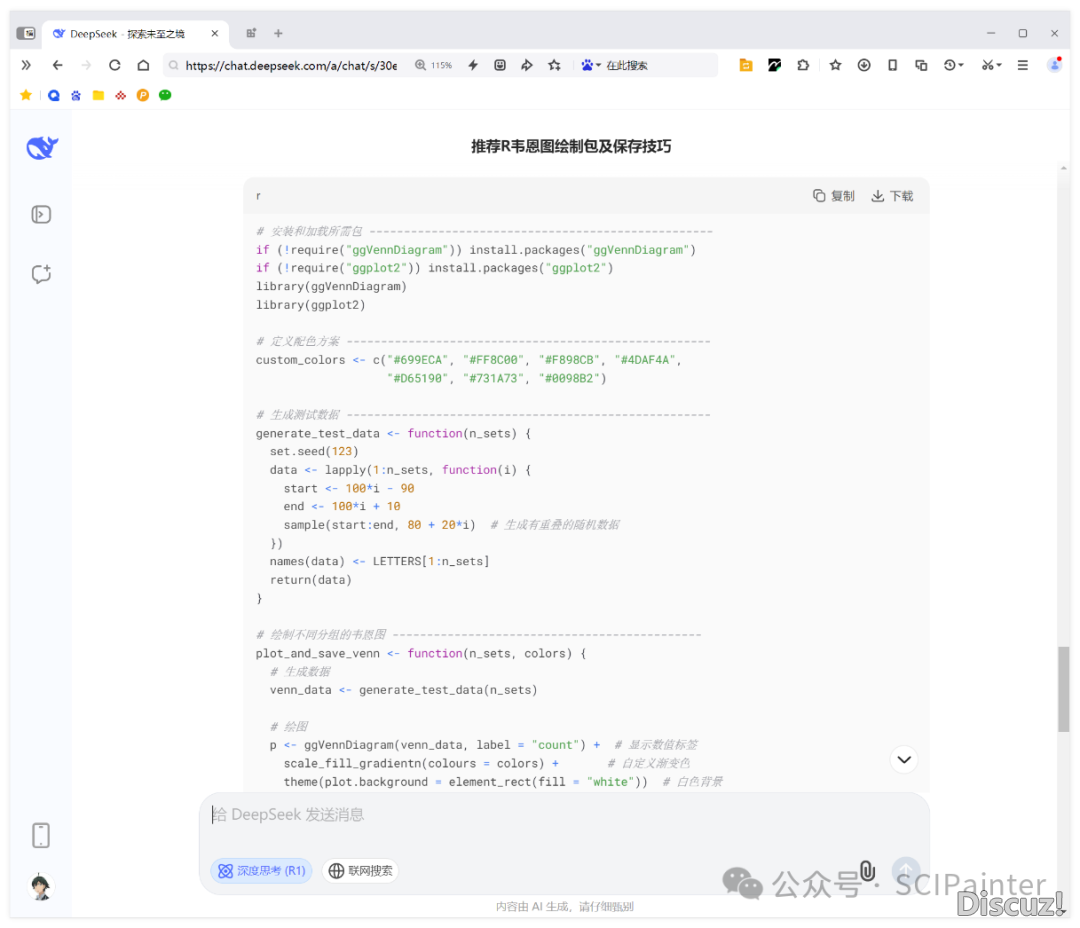Toggle the 深度思考 (R1) mode

[262, 871]
